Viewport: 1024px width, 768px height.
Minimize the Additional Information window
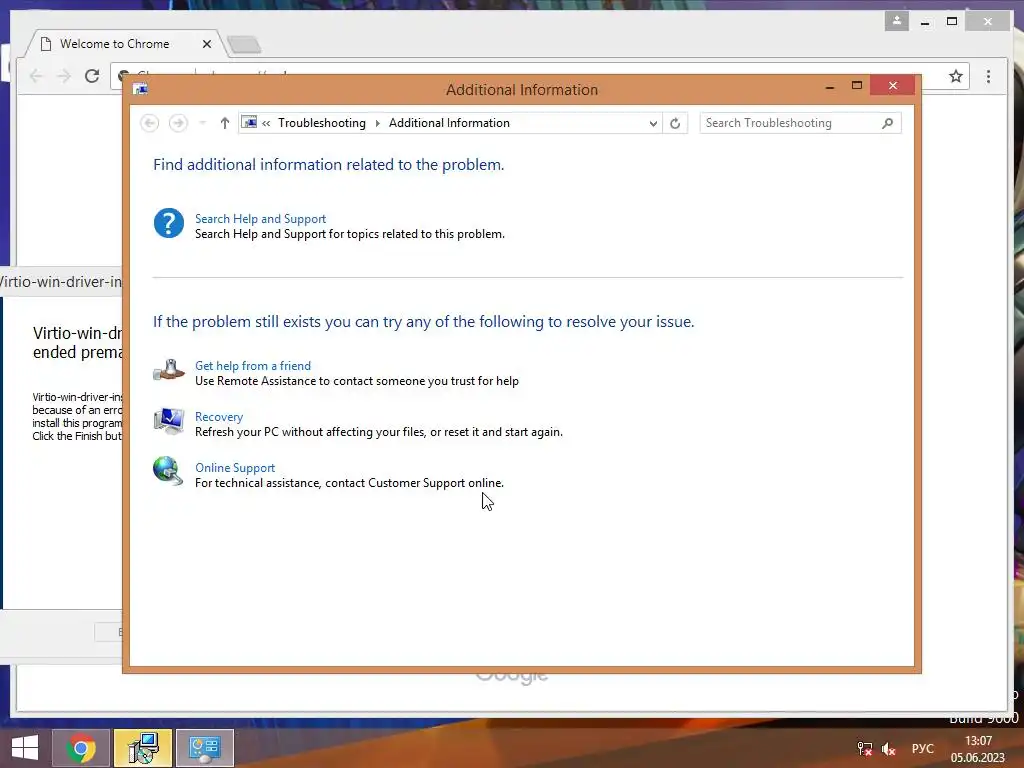829,86
